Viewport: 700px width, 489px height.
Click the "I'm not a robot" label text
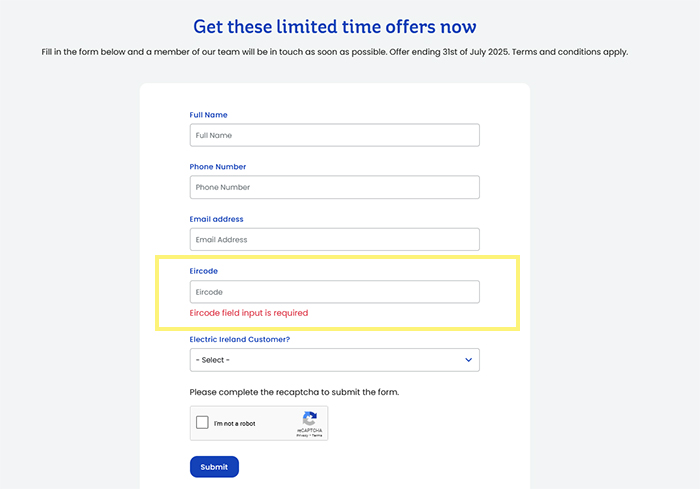(234, 424)
